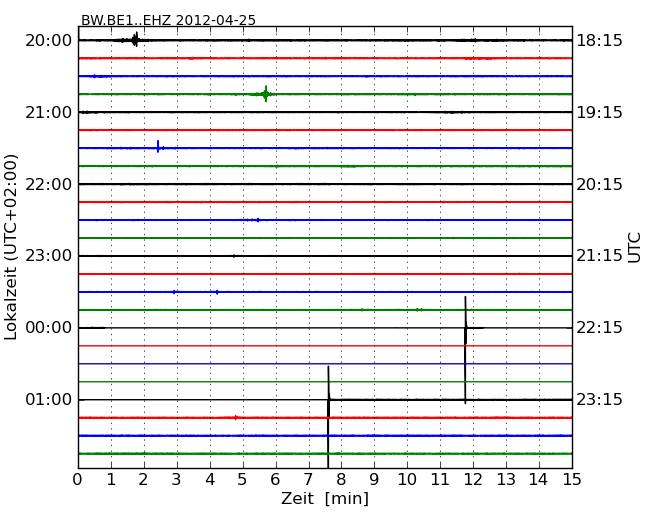
Task: Select the black seismic burst on the 20:00 trace
Action: (134, 40)
